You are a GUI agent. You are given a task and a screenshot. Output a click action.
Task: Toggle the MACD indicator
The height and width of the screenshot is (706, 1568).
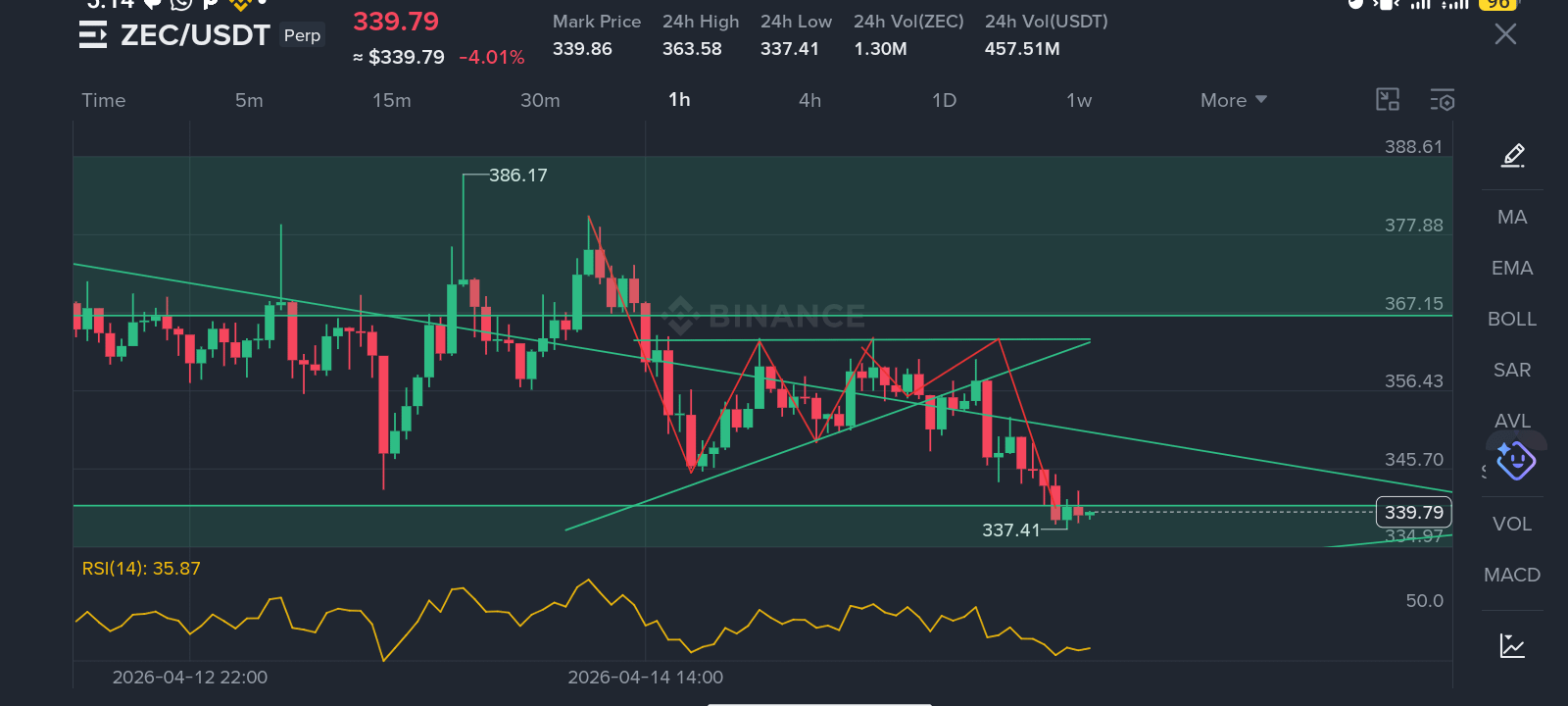click(x=1512, y=575)
